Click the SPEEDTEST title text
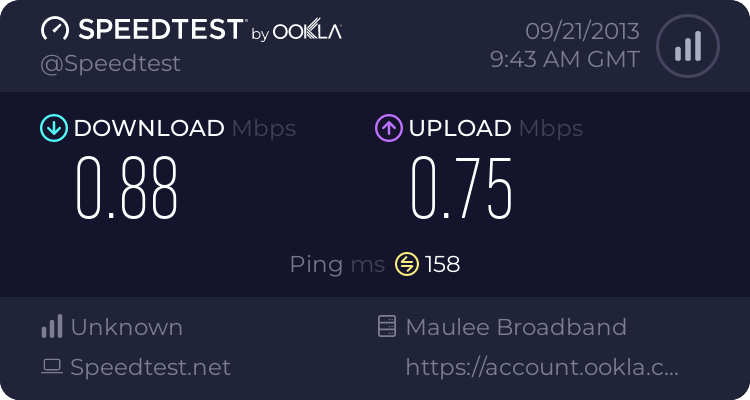This screenshot has width=750, height=400. pos(160,30)
